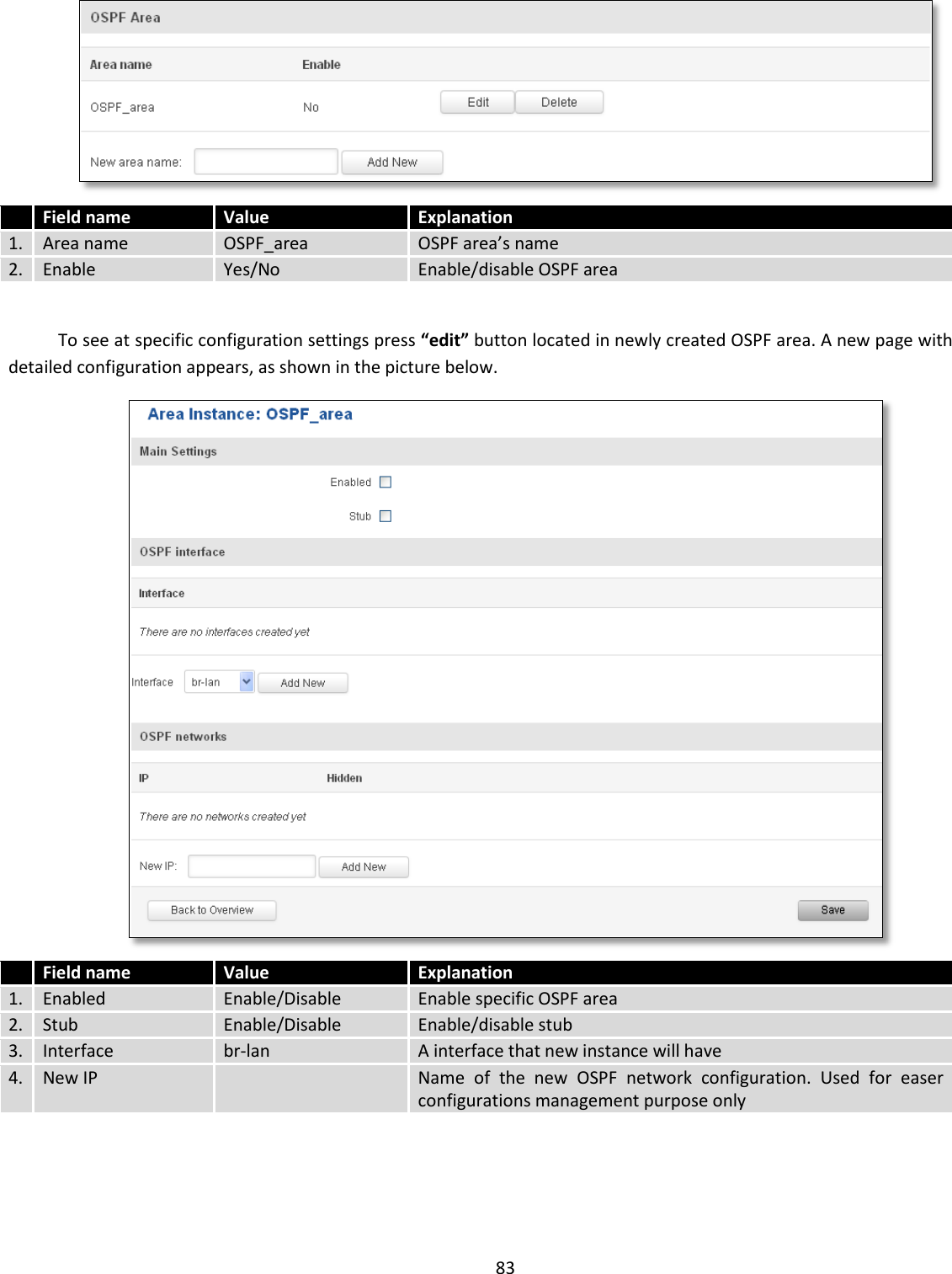Click Add New next to New IP
This screenshot has height=1274, width=952.
(x=364, y=866)
